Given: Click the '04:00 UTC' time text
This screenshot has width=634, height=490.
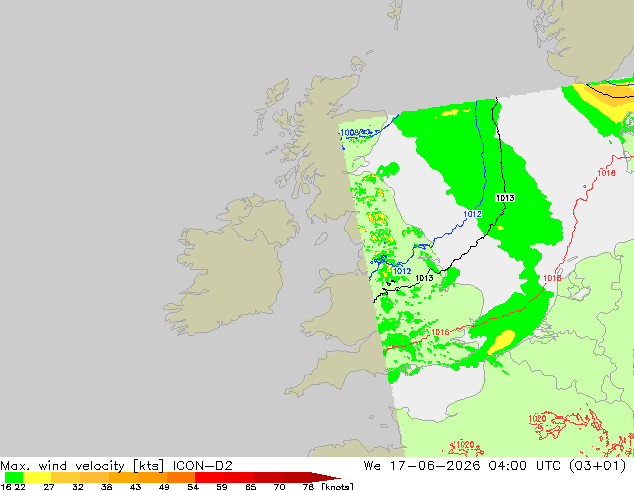Looking at the screenshot, I should [x=524, y=466].
